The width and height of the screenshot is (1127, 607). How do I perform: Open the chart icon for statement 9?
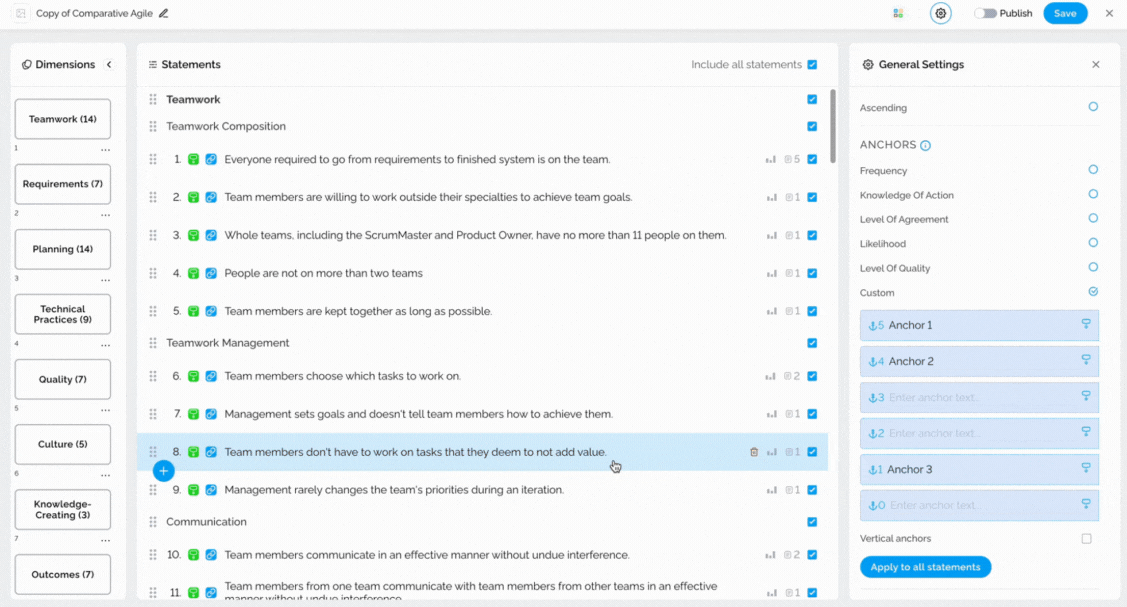[x=771, y=490]
